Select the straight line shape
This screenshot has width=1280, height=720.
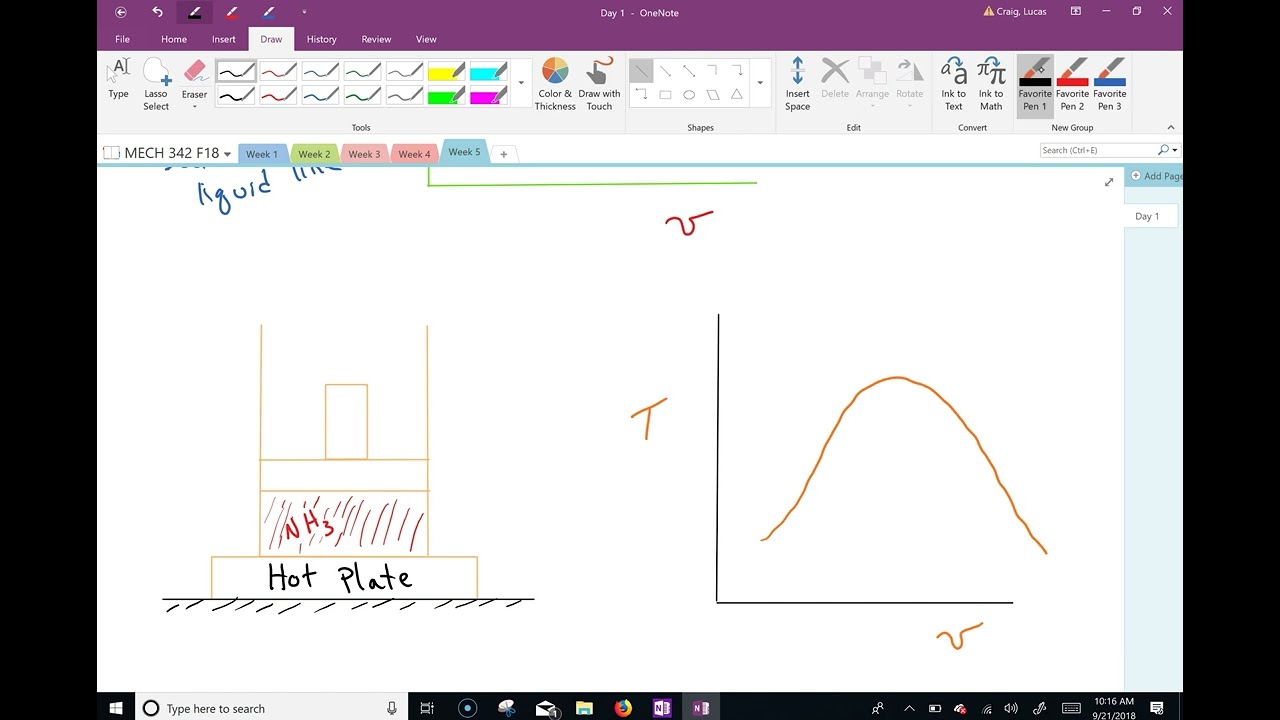click(641, 71)
